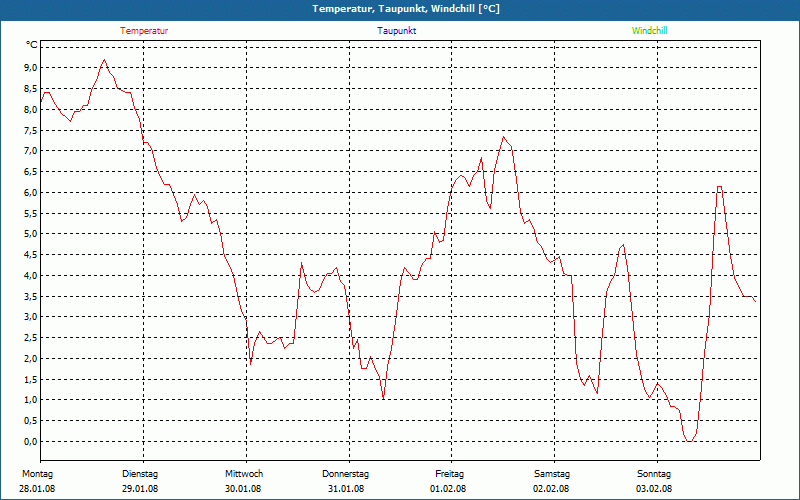The width and height of the screenshot is (800, 500).
Task: Click the 5,0 y-axis value
Action: (x=31, y=234)
